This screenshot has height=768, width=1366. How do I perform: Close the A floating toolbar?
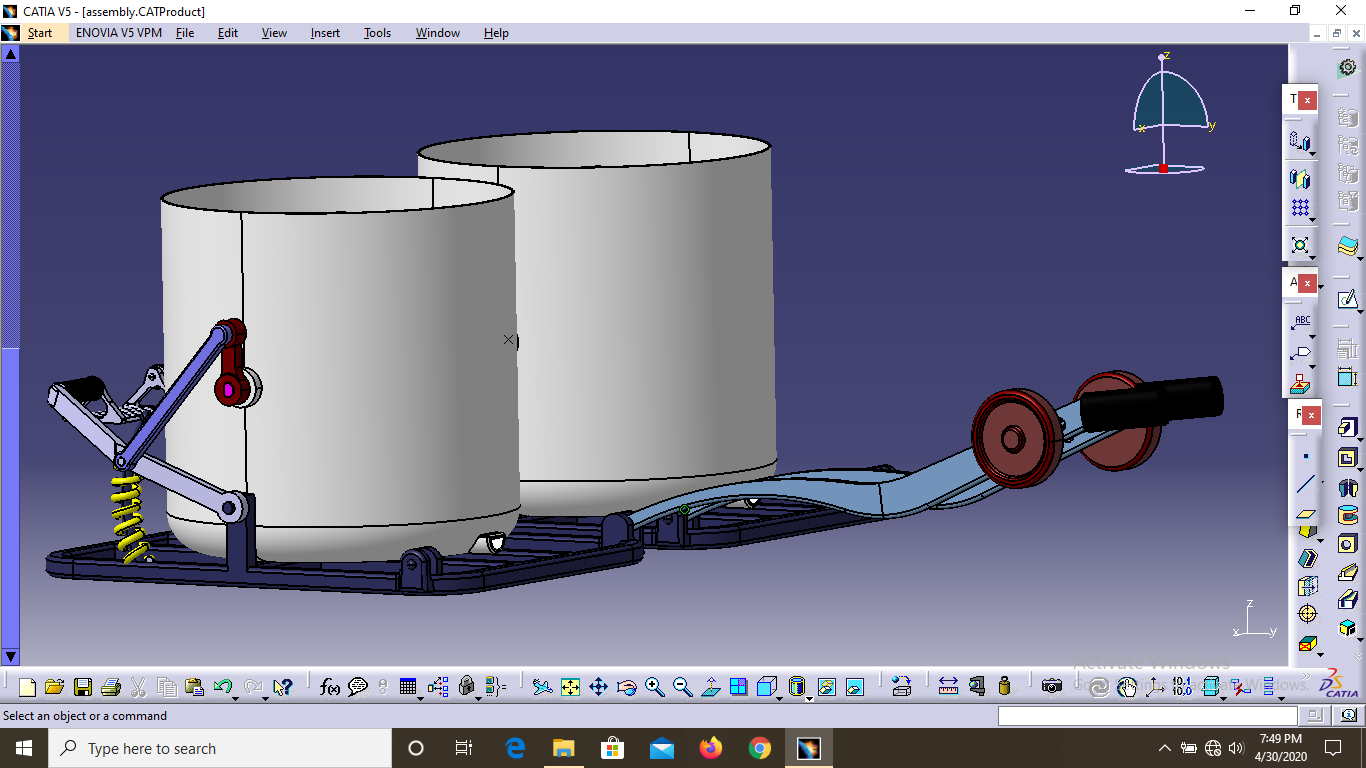point(1307,283)
